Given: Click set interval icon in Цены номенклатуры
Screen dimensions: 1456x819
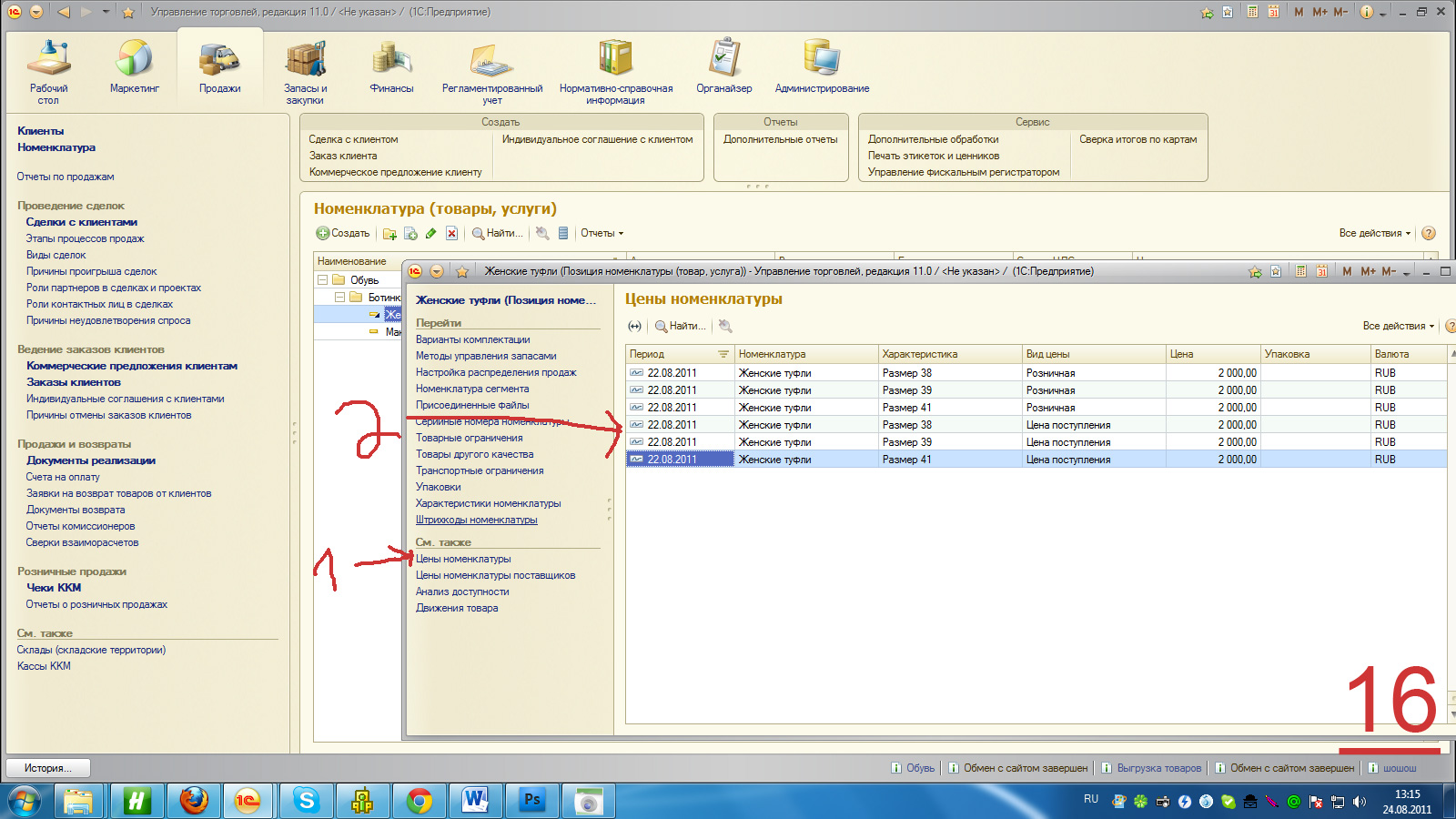Looking at the screenshot, I should pos(635,326).
